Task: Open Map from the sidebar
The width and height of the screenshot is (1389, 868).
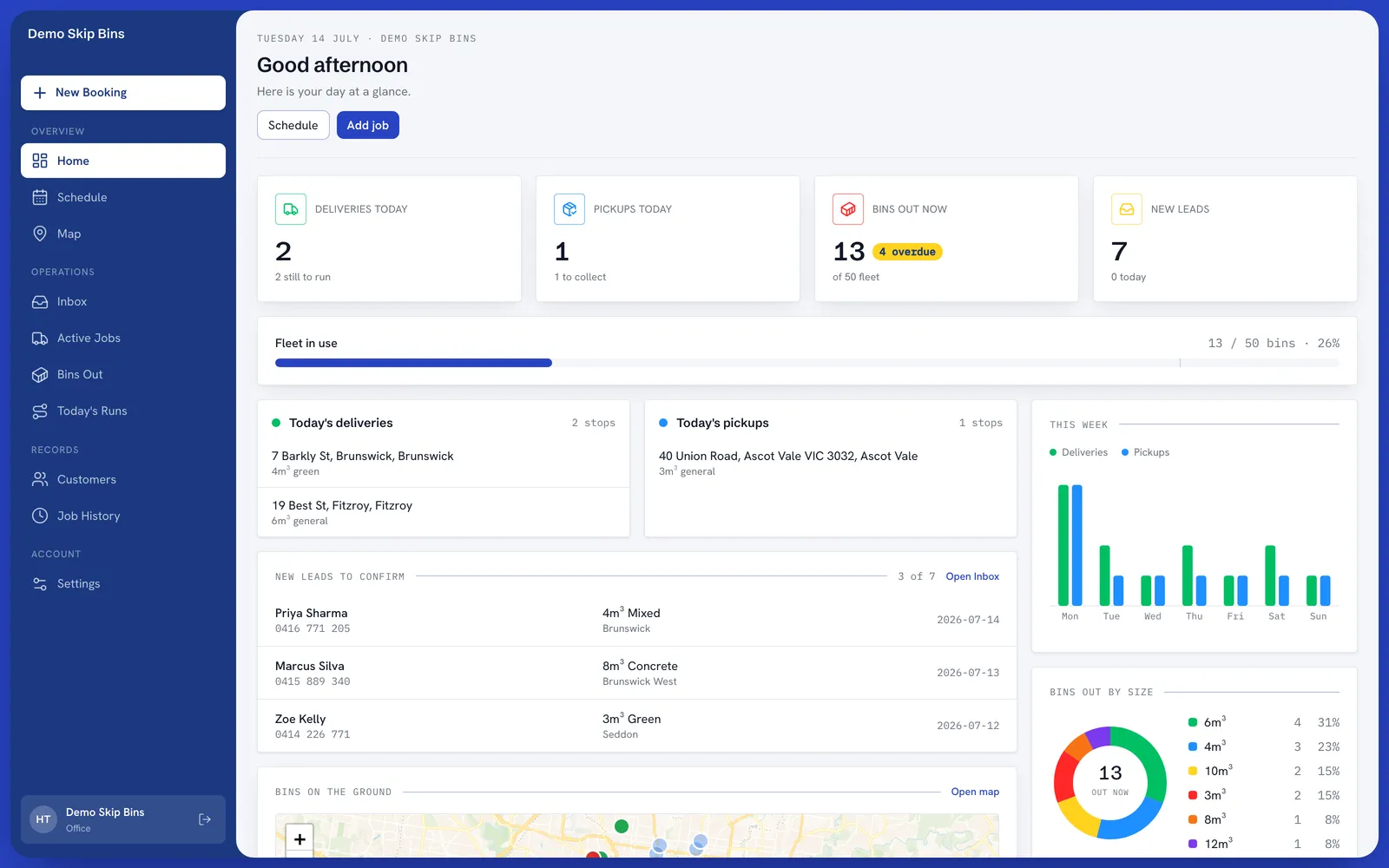Action: pos(123,233)
